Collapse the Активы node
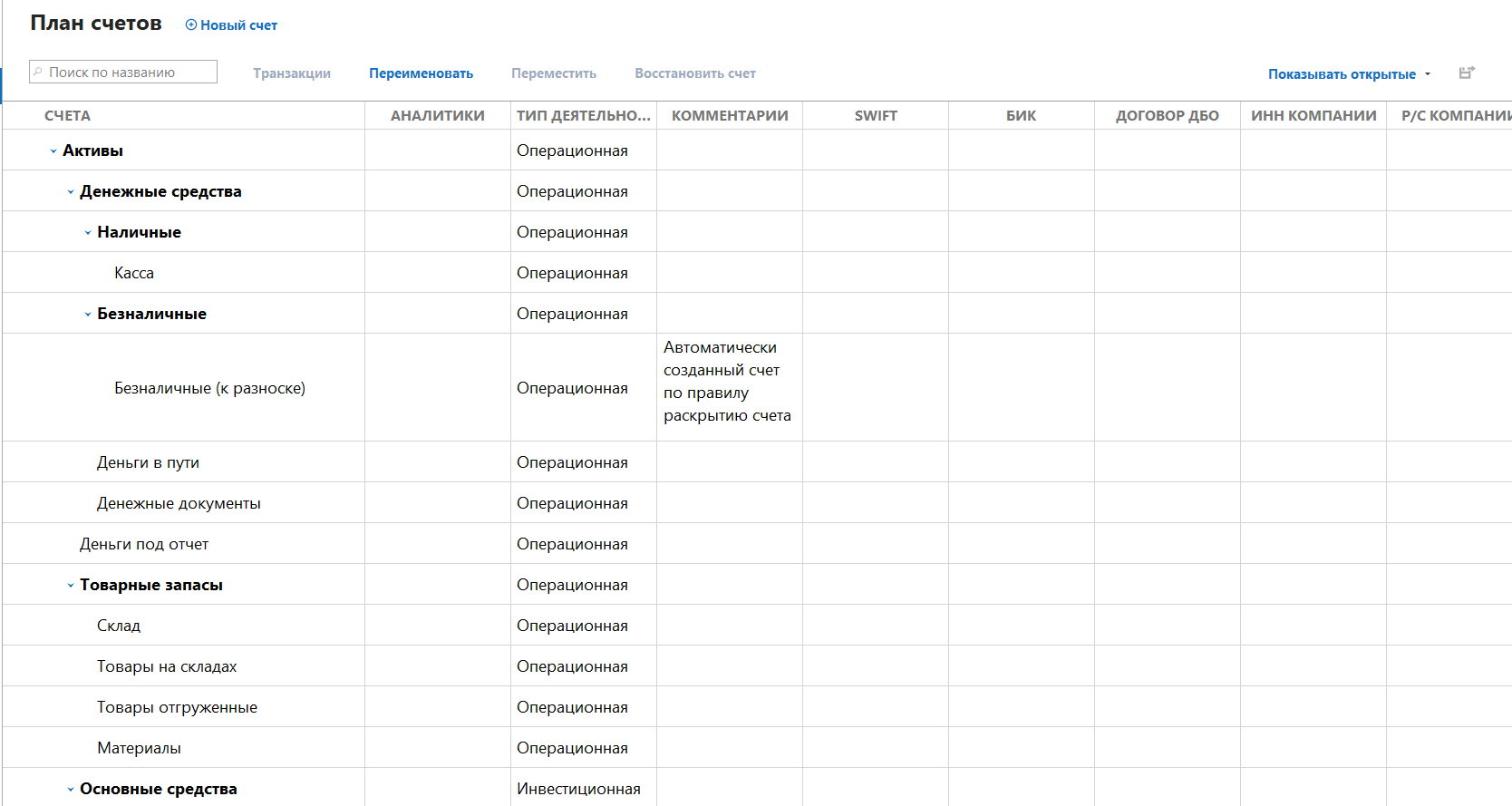This screenshot has height=806, width=1512. [x=53, y=151]
